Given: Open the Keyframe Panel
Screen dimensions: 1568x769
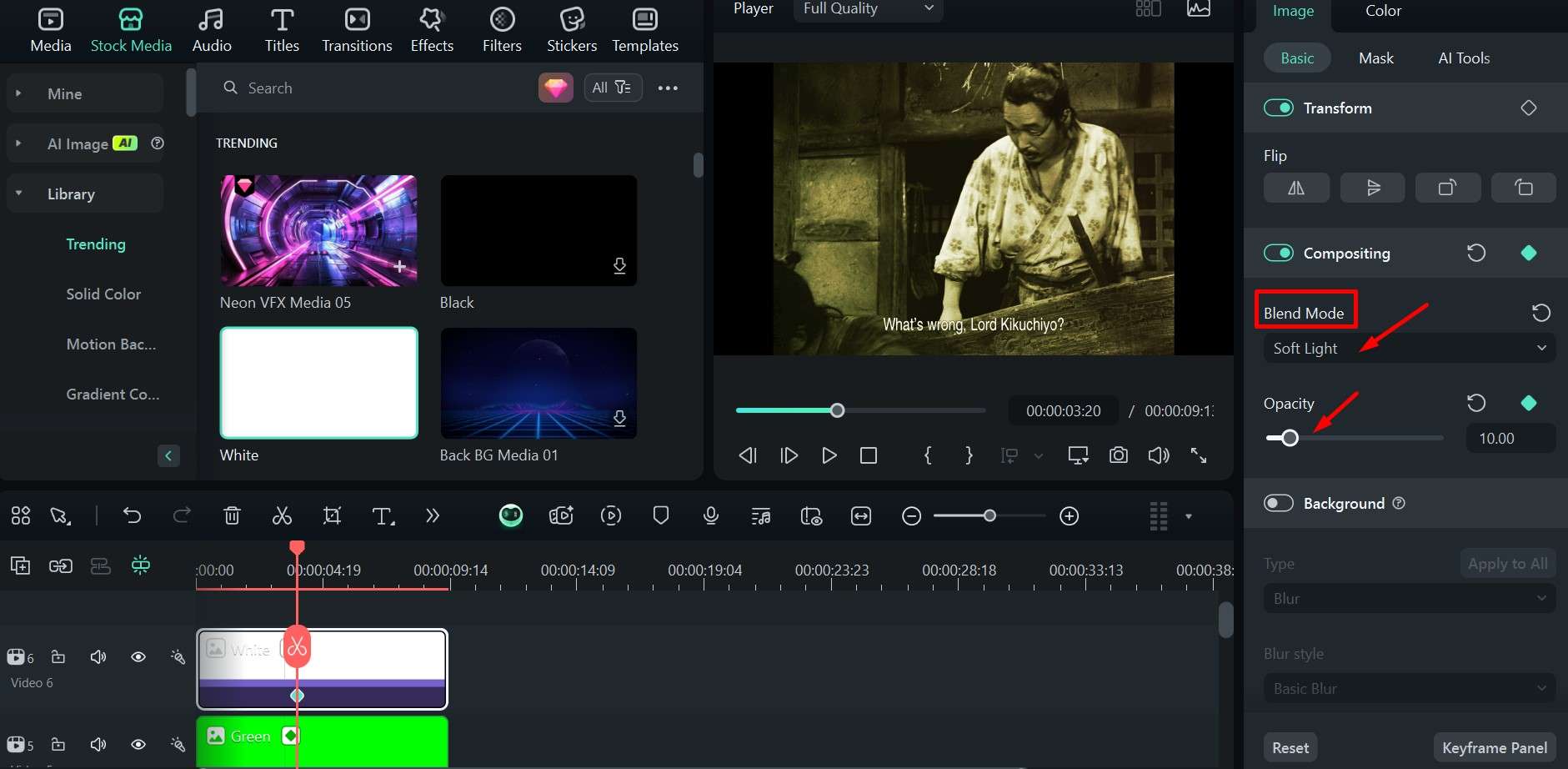Looking at the screenshot, I should pyautogui.click(x=1494, y=747).
